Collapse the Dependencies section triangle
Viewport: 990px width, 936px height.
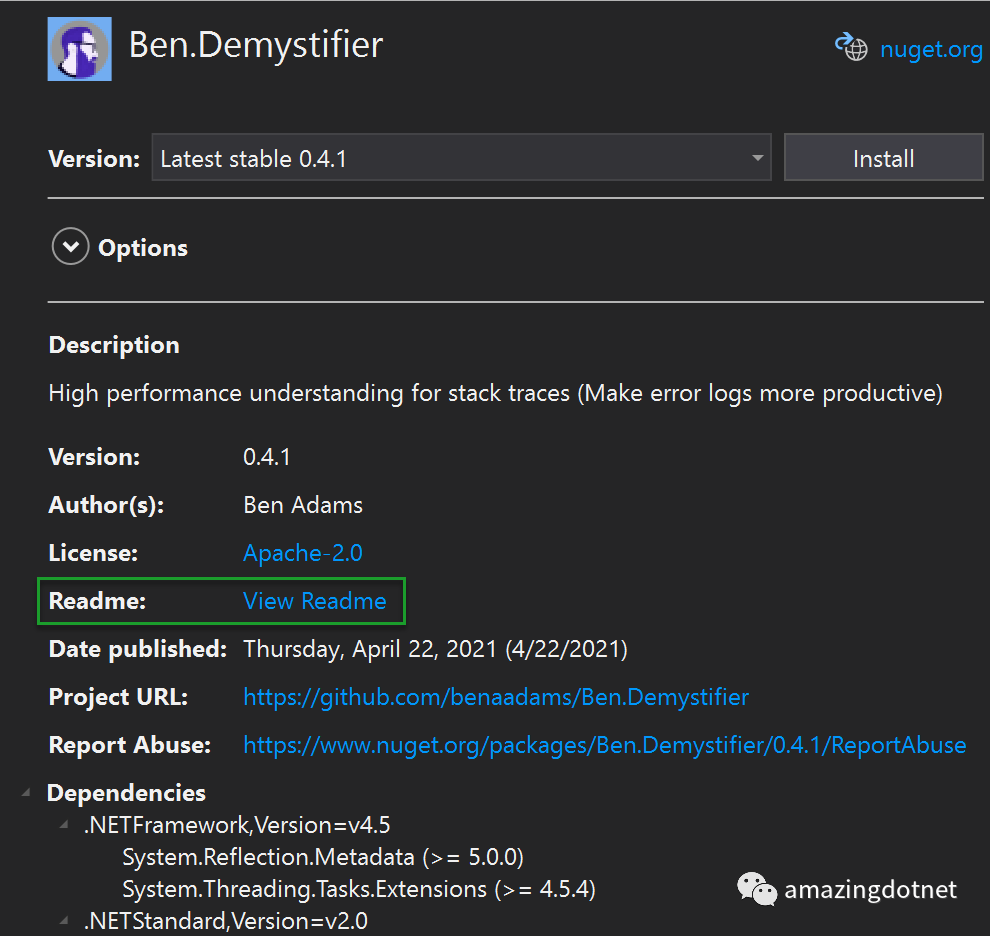pos(26,792)
